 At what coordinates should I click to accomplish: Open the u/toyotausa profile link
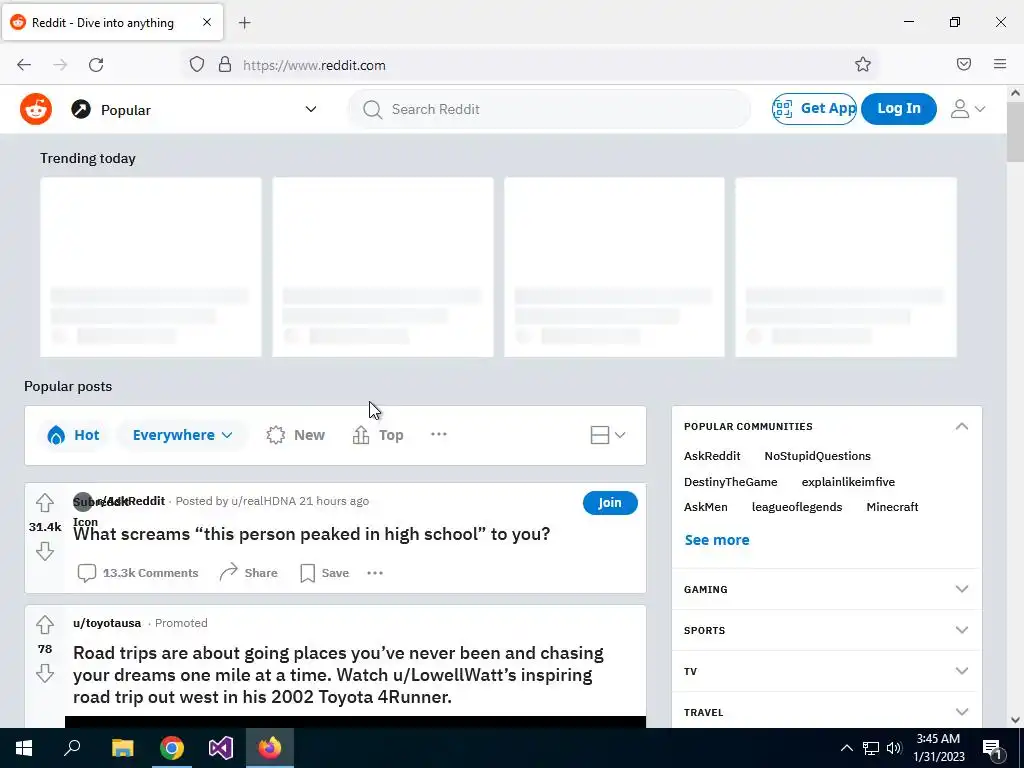107,623
